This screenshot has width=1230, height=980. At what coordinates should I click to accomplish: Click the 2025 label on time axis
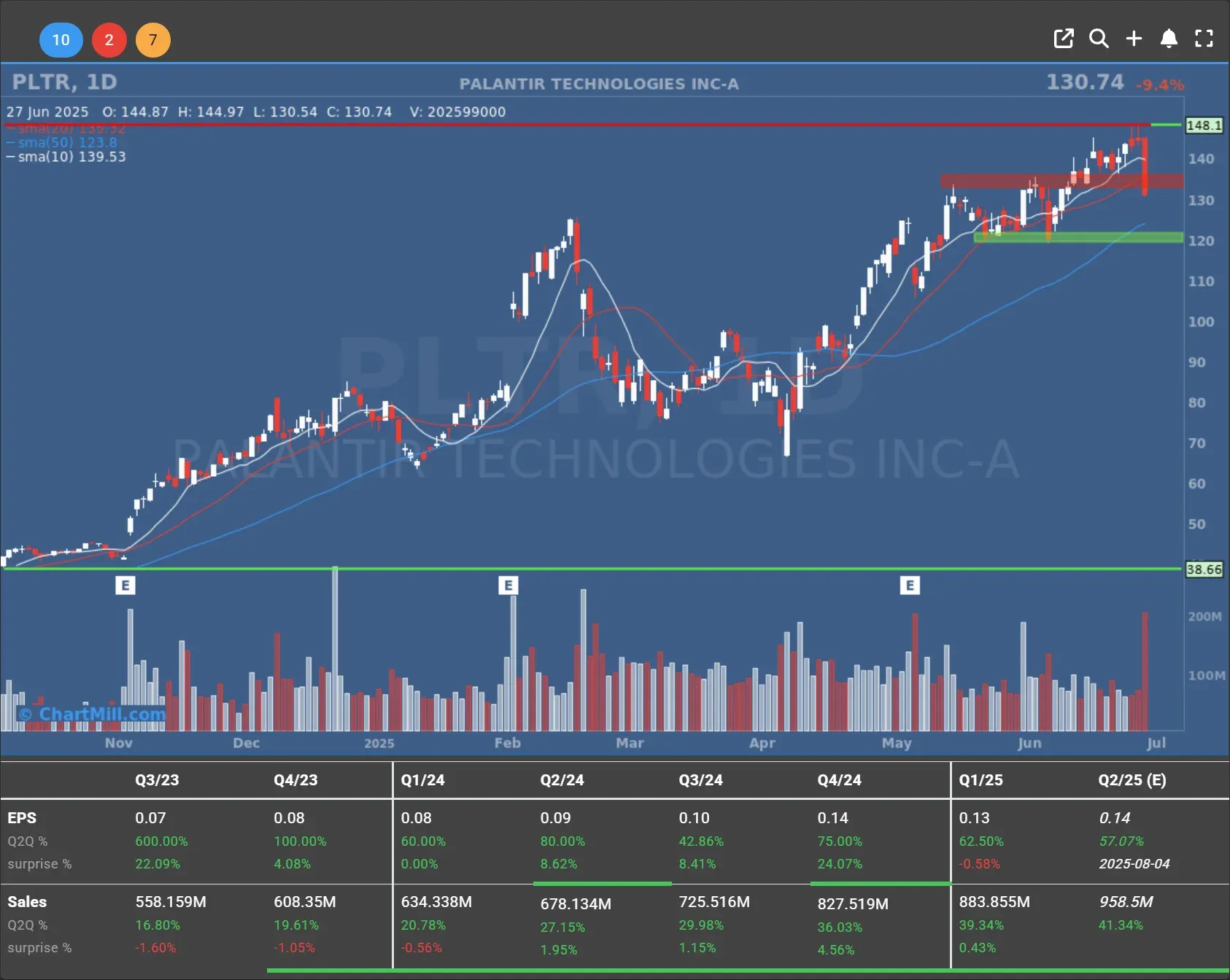pos(379,743)
